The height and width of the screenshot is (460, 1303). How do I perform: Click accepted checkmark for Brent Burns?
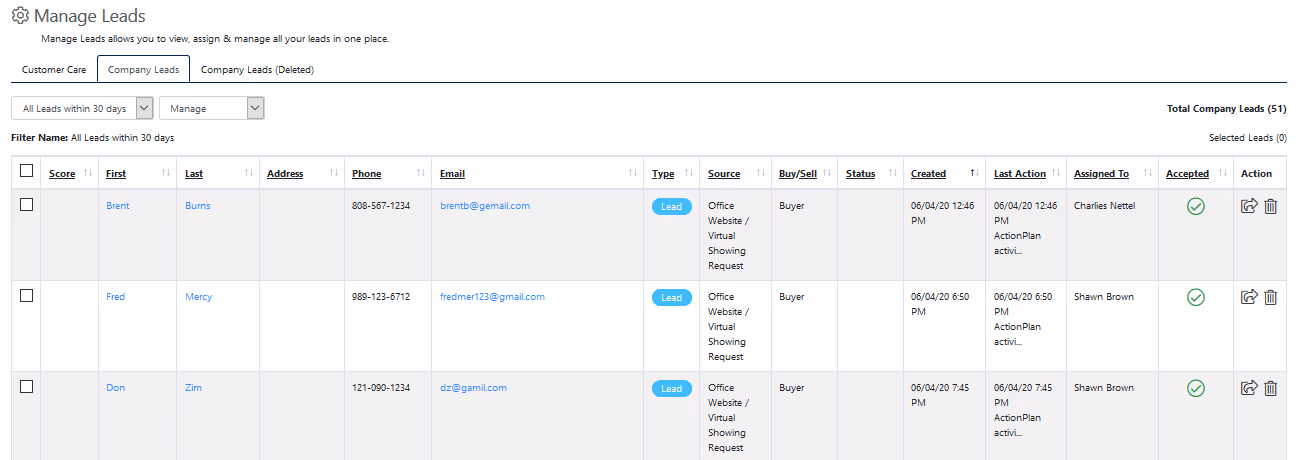click(x=1195, y=207)
